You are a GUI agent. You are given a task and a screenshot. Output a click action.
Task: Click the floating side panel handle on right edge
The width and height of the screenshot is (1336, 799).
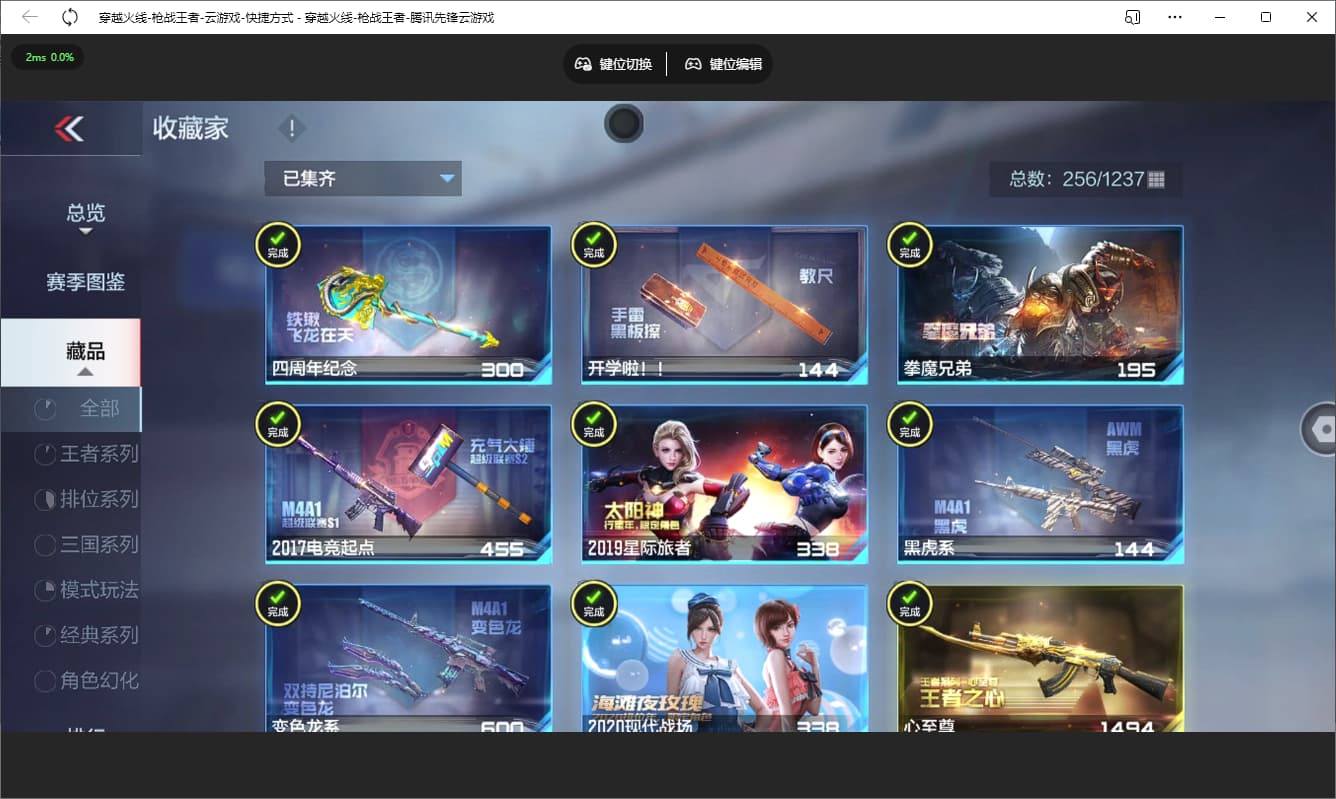tap(1322, 428)
